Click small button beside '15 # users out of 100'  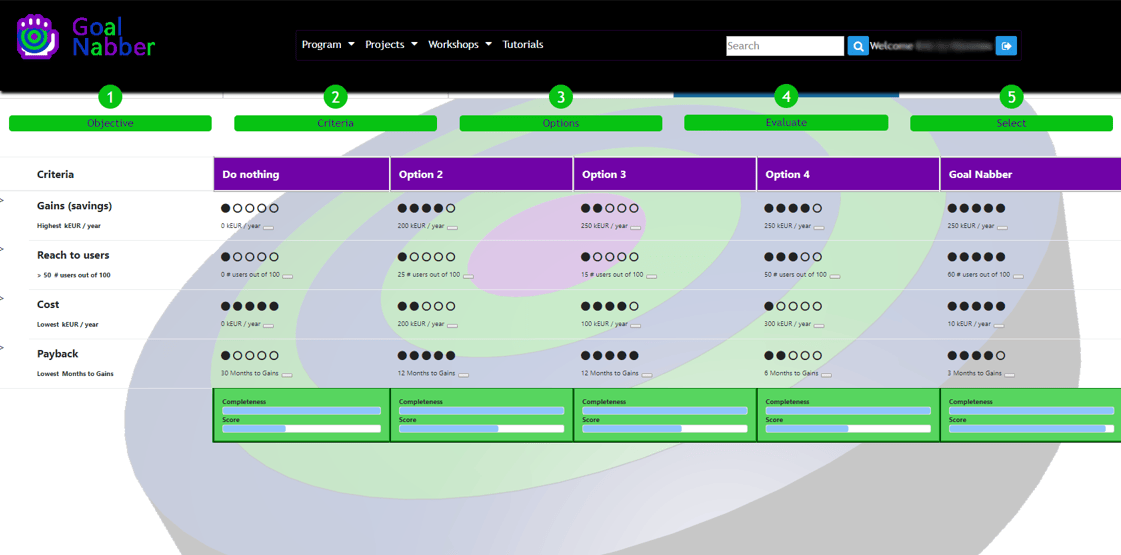click(x=651, y=276)
